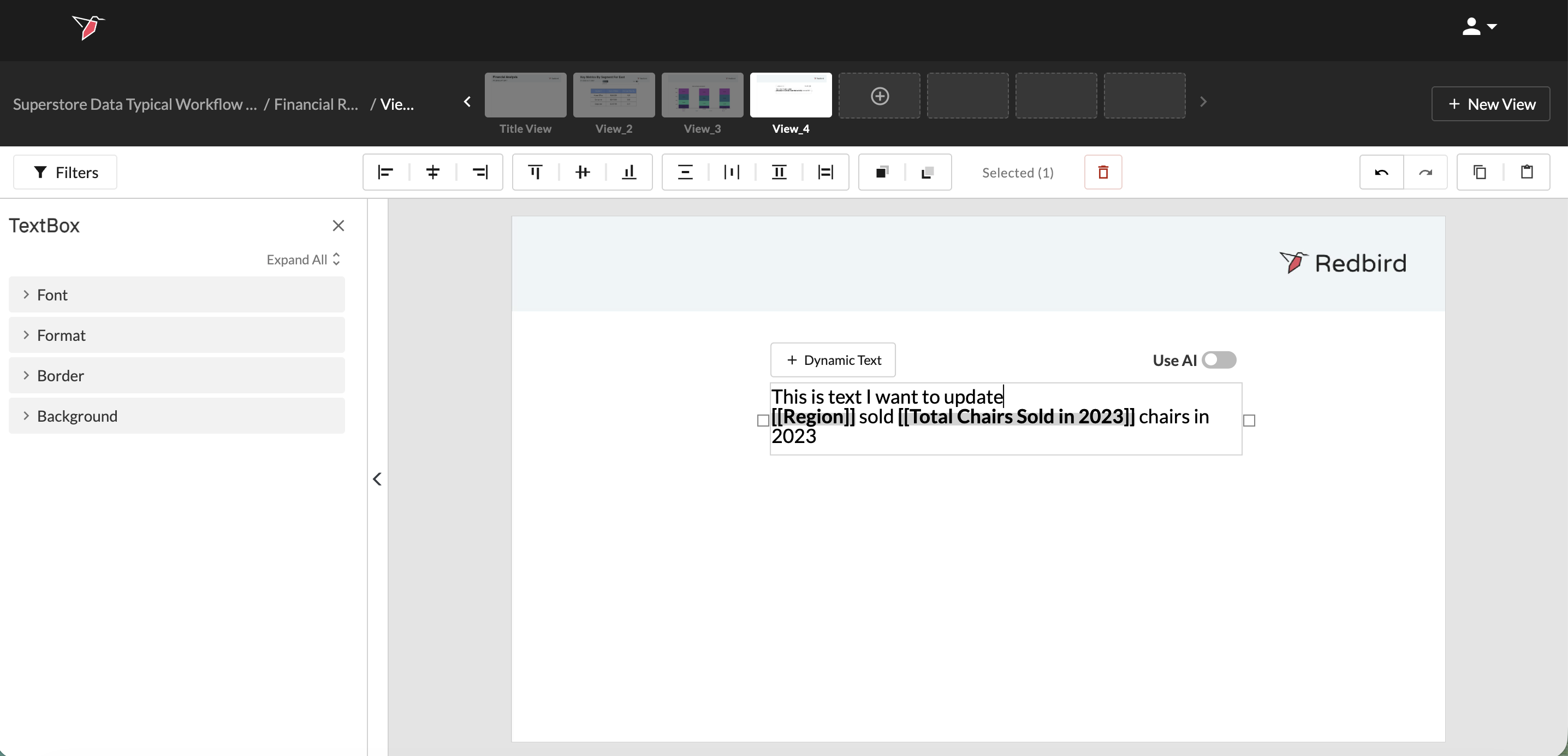
Task: Switch to the View_2 thumbnail
Action: click(614, 96)
